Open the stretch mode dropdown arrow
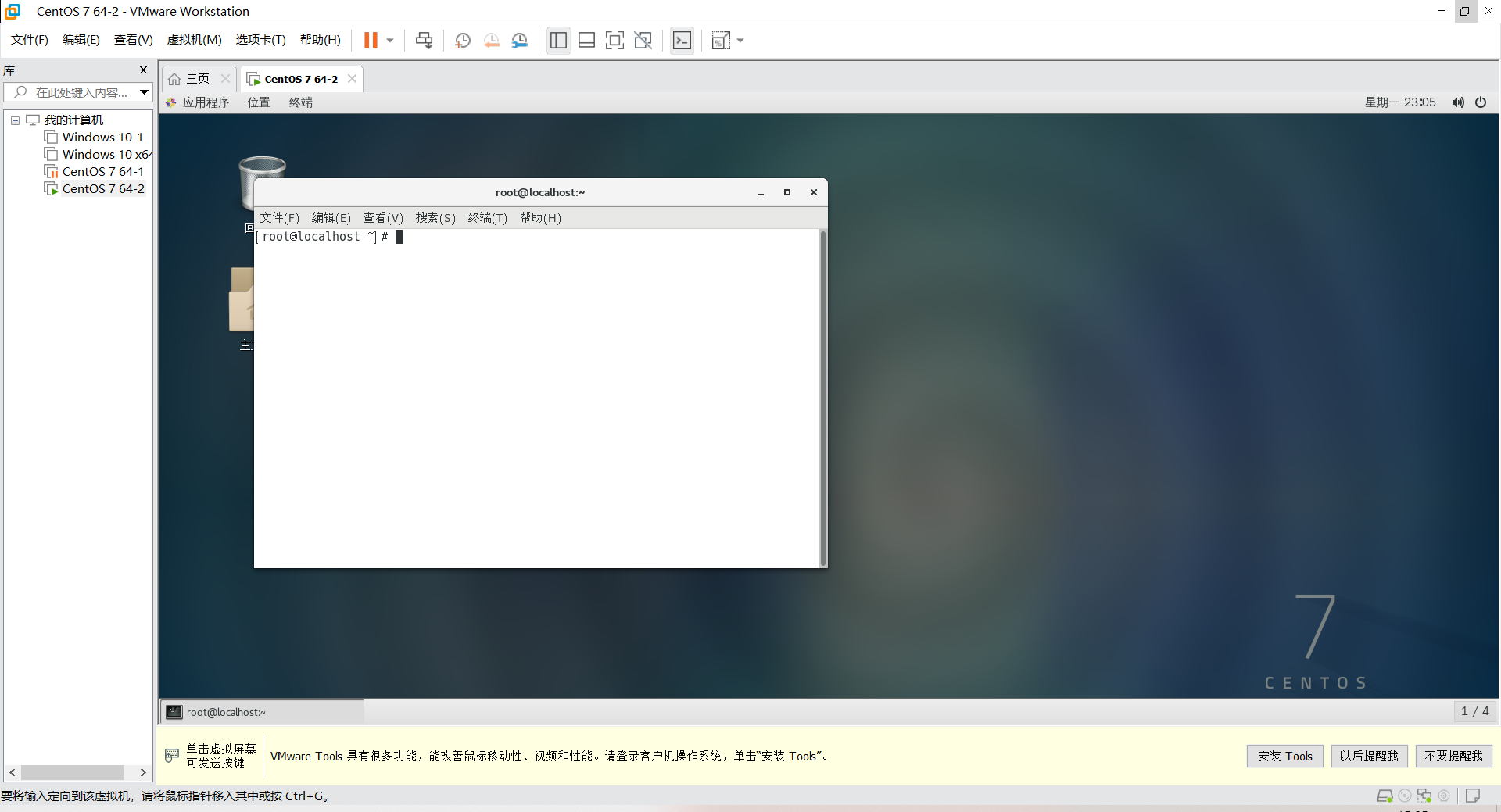This screenshot has width=1501, height=812. tap(740, 40)
